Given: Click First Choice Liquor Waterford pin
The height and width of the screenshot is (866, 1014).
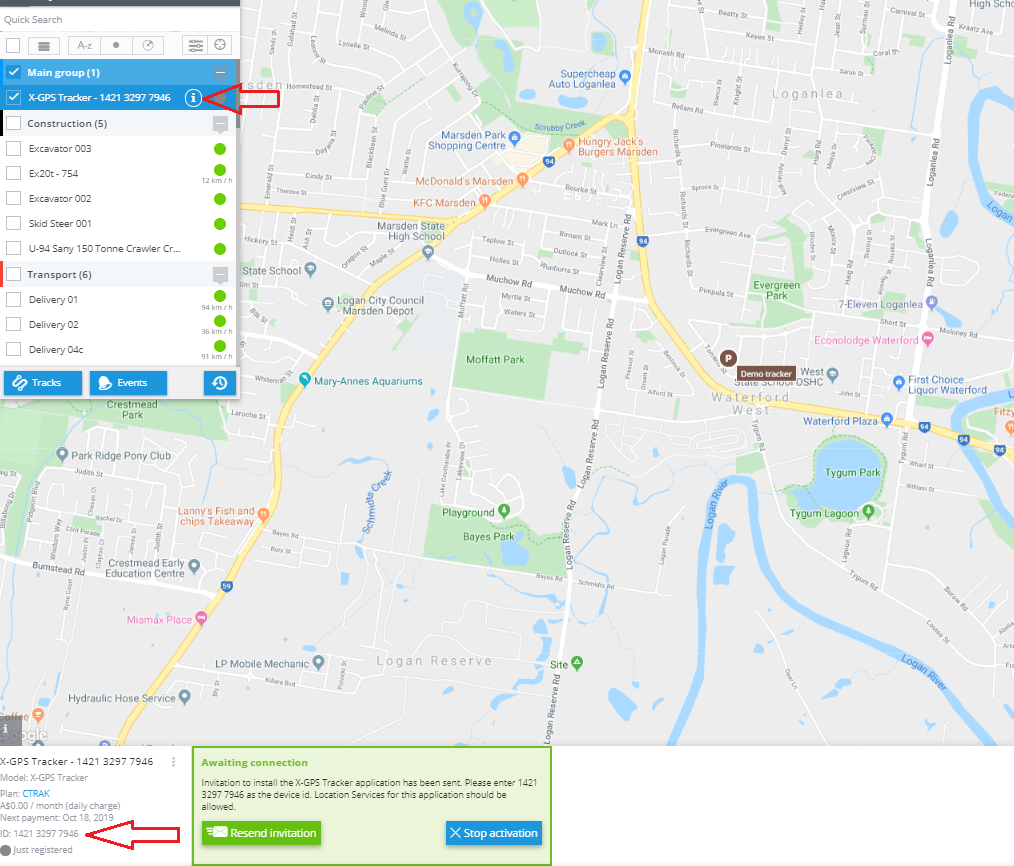Looking at the screenshot, I should [898, 382].
